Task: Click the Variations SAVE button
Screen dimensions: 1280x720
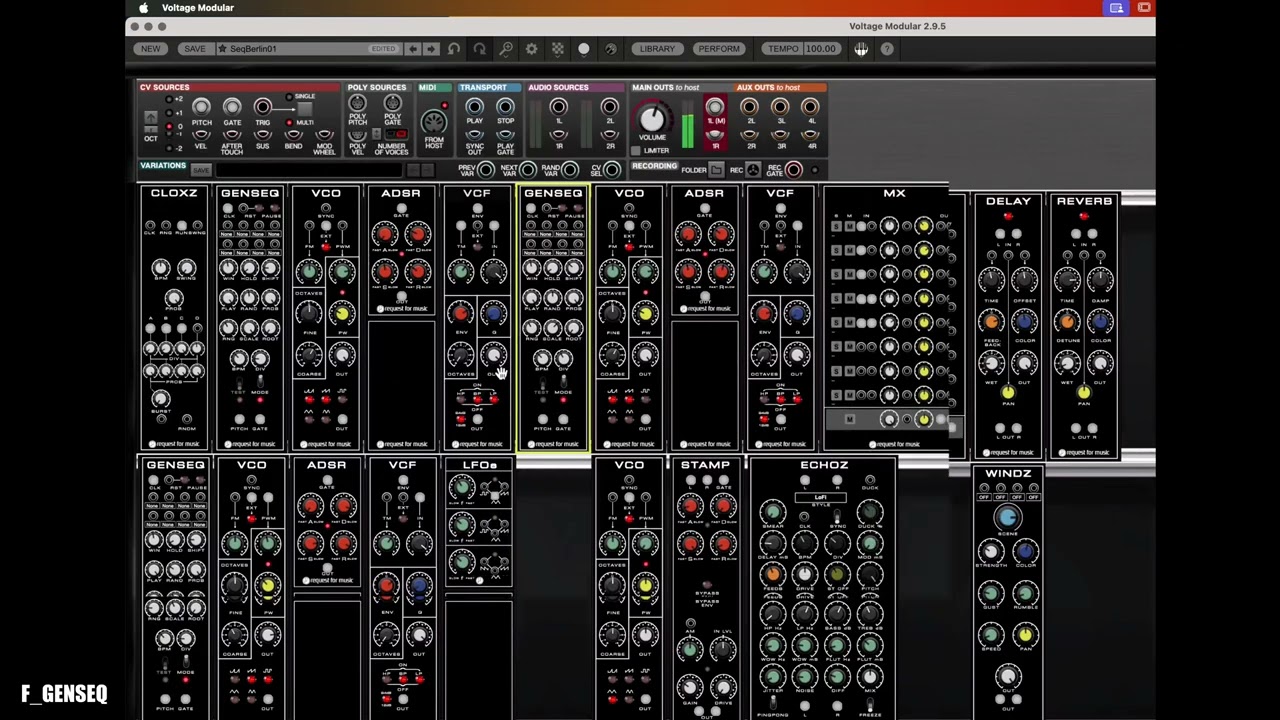Action: tap(201, 170)
